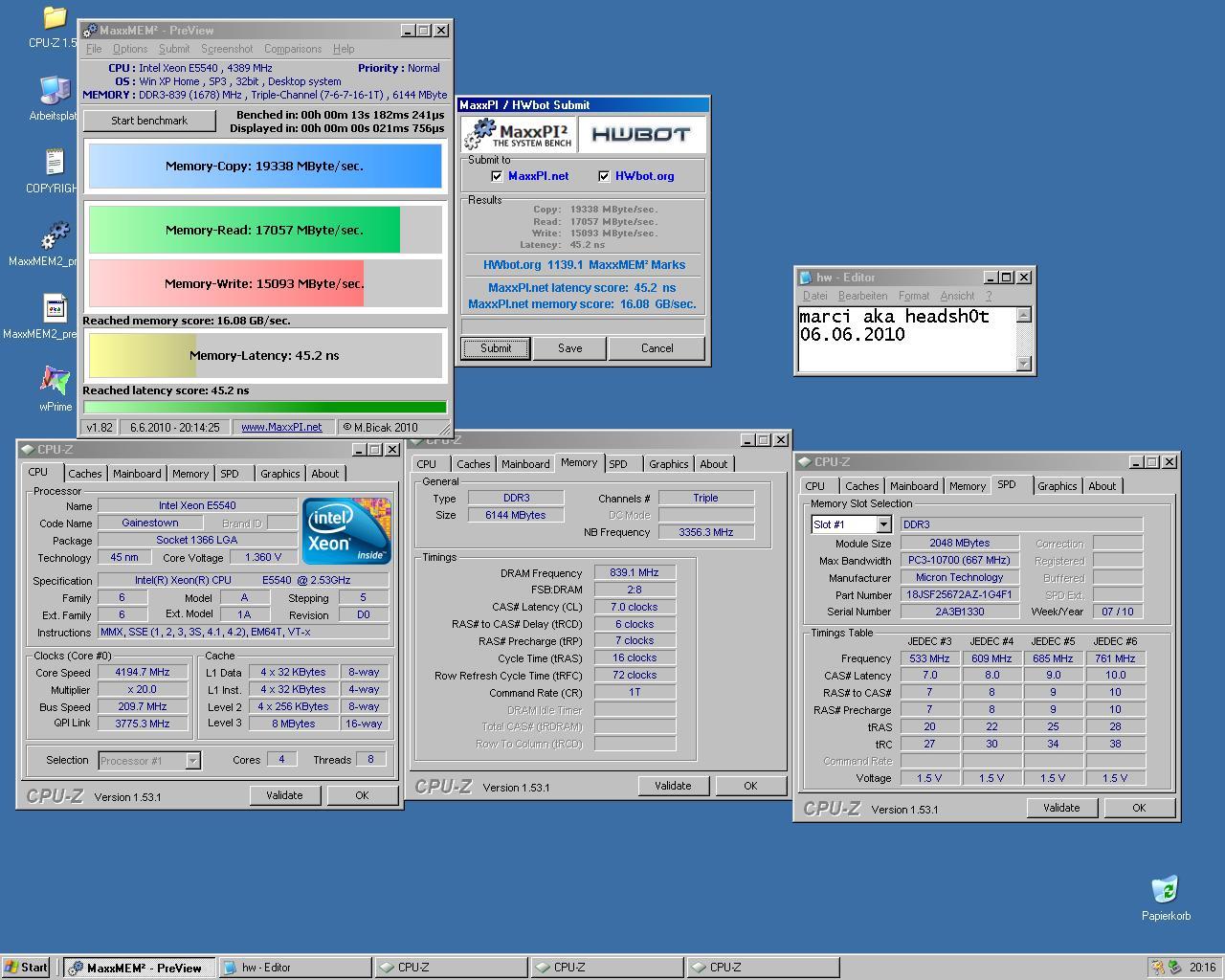This screenshot has height=980, width=1225.
Task: Click the hw - Editor title bar notepad icon
Action: [805, 278]
